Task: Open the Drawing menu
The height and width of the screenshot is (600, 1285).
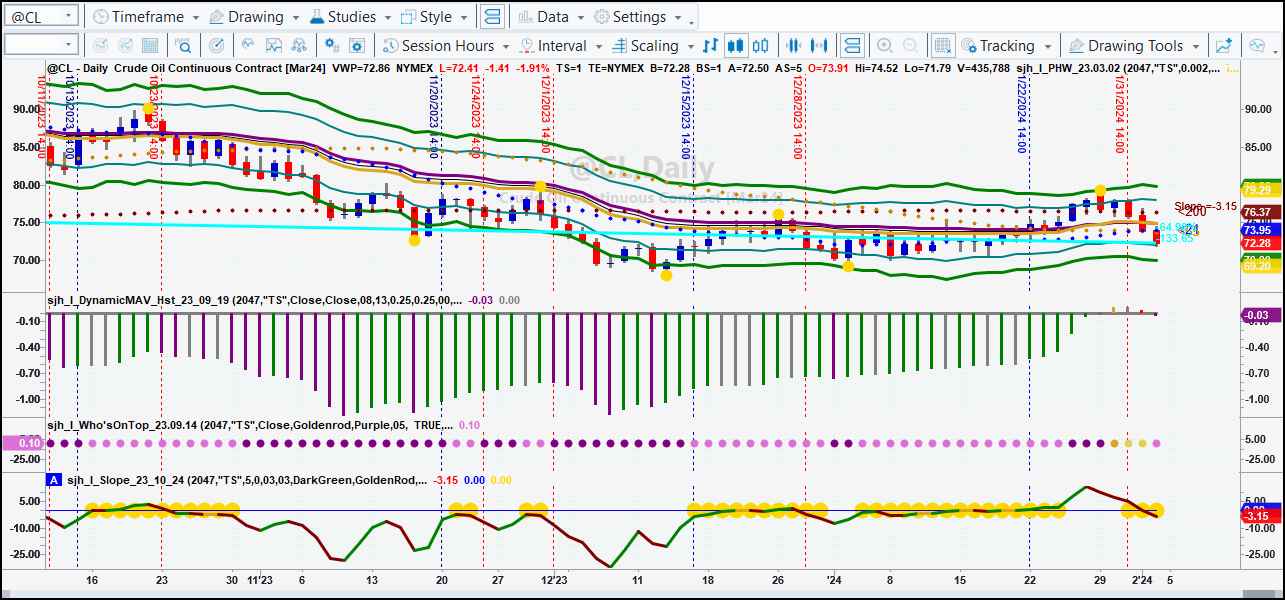Action: tap(254, 17)
